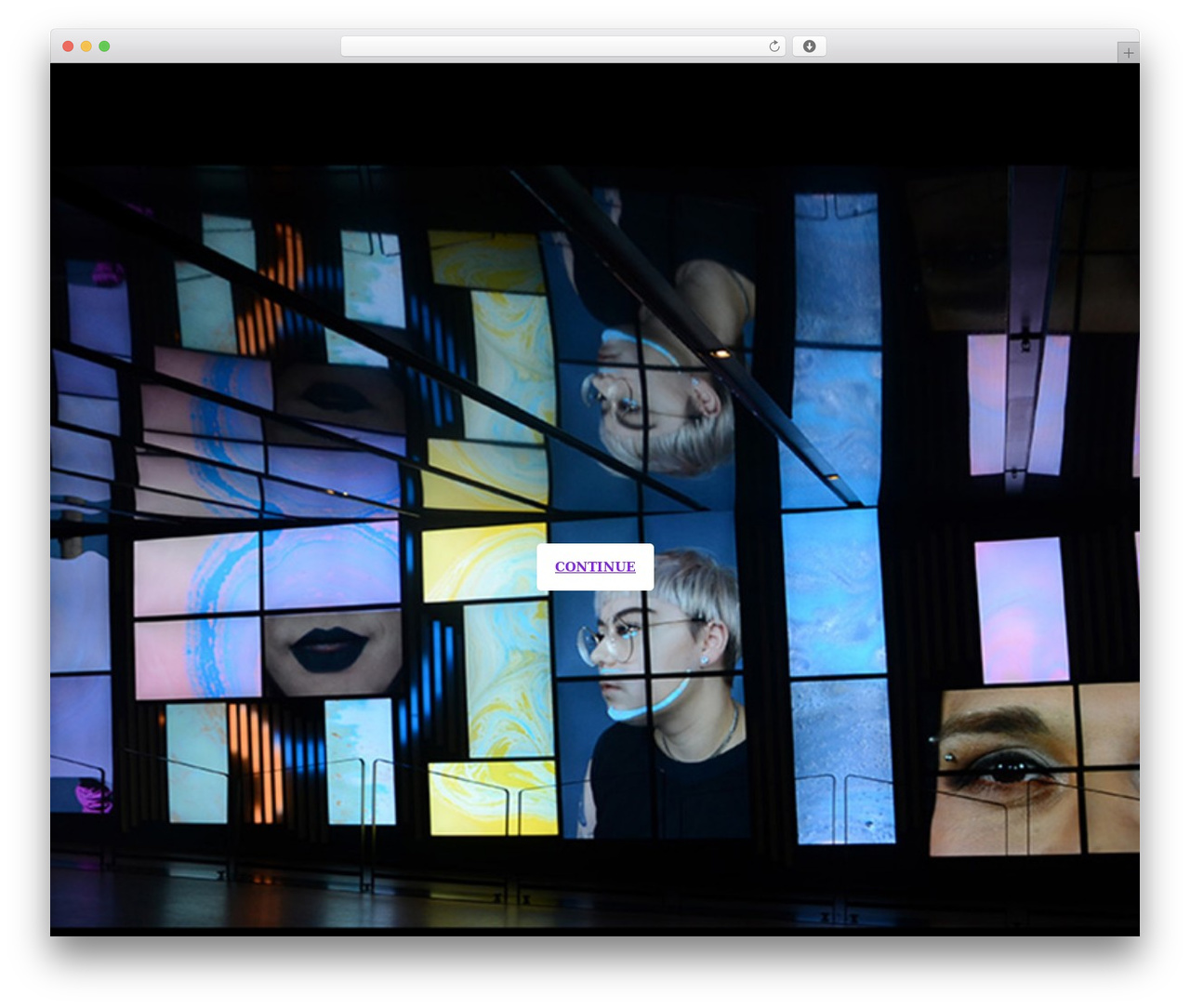Image resolution: width=1190 pixels, height=1008 pixels.
Task: Click the CONTINUE link
Action: coord(595,566)
